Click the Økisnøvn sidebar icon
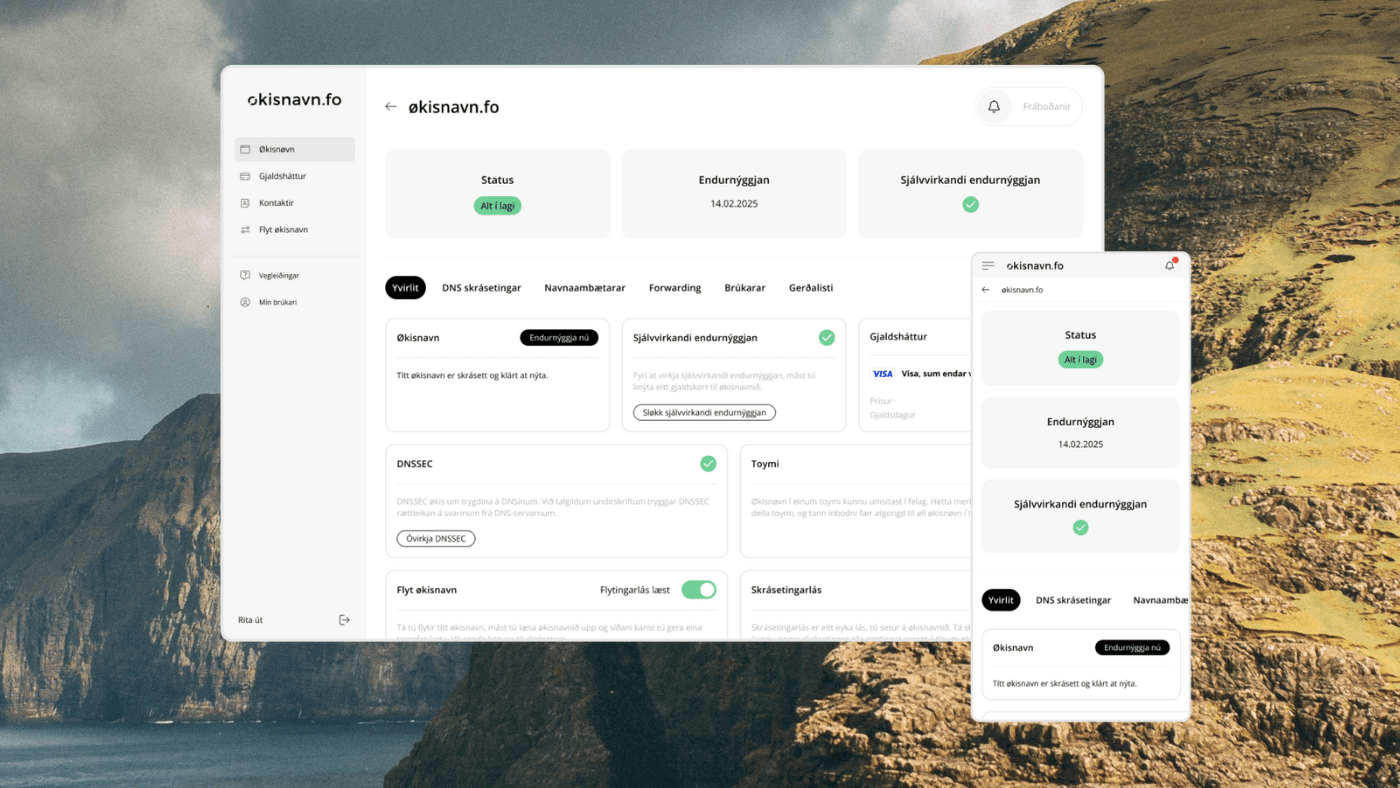 click(x=245, y=149)
